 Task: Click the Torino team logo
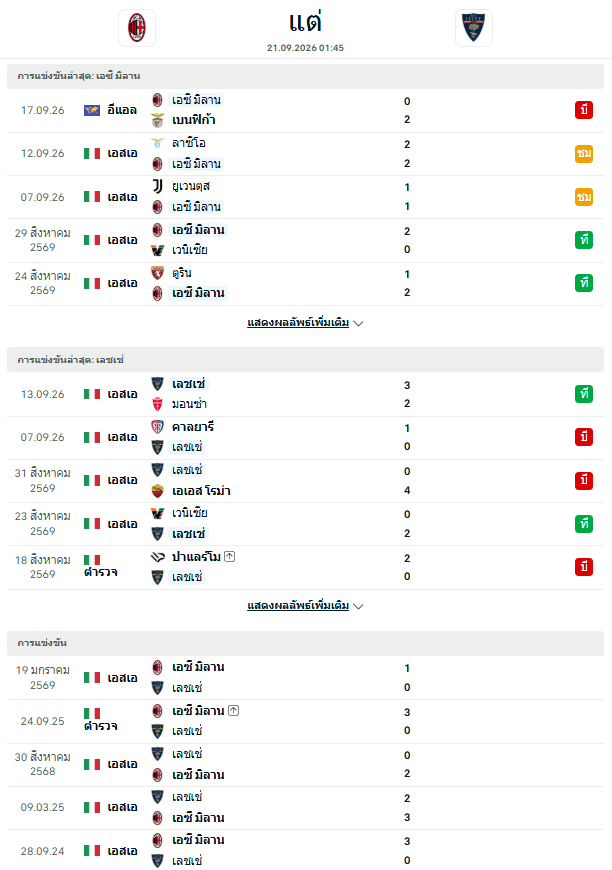(x=158, y=273)
